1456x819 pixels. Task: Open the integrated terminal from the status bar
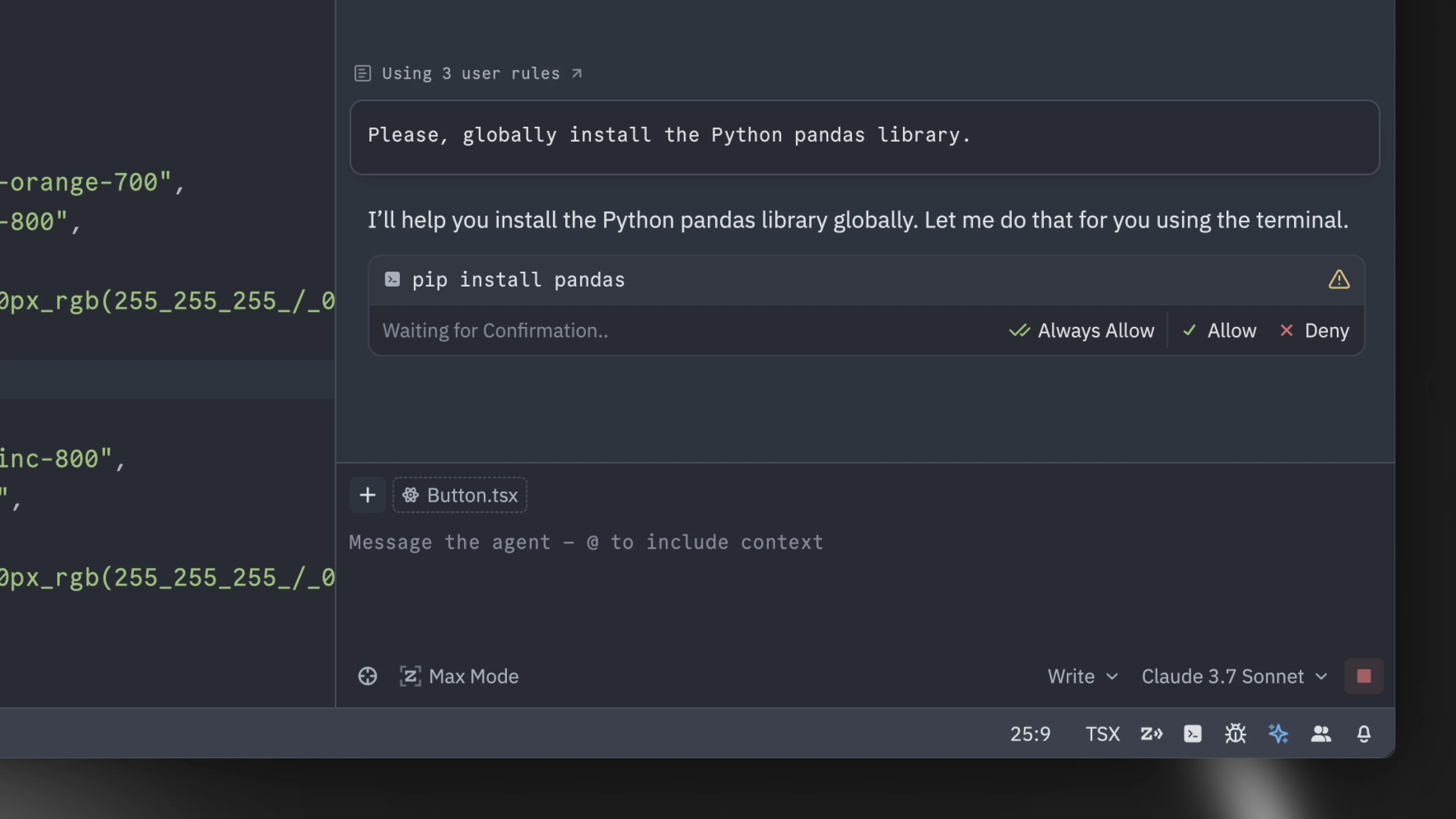click(x=1192, y=734)
